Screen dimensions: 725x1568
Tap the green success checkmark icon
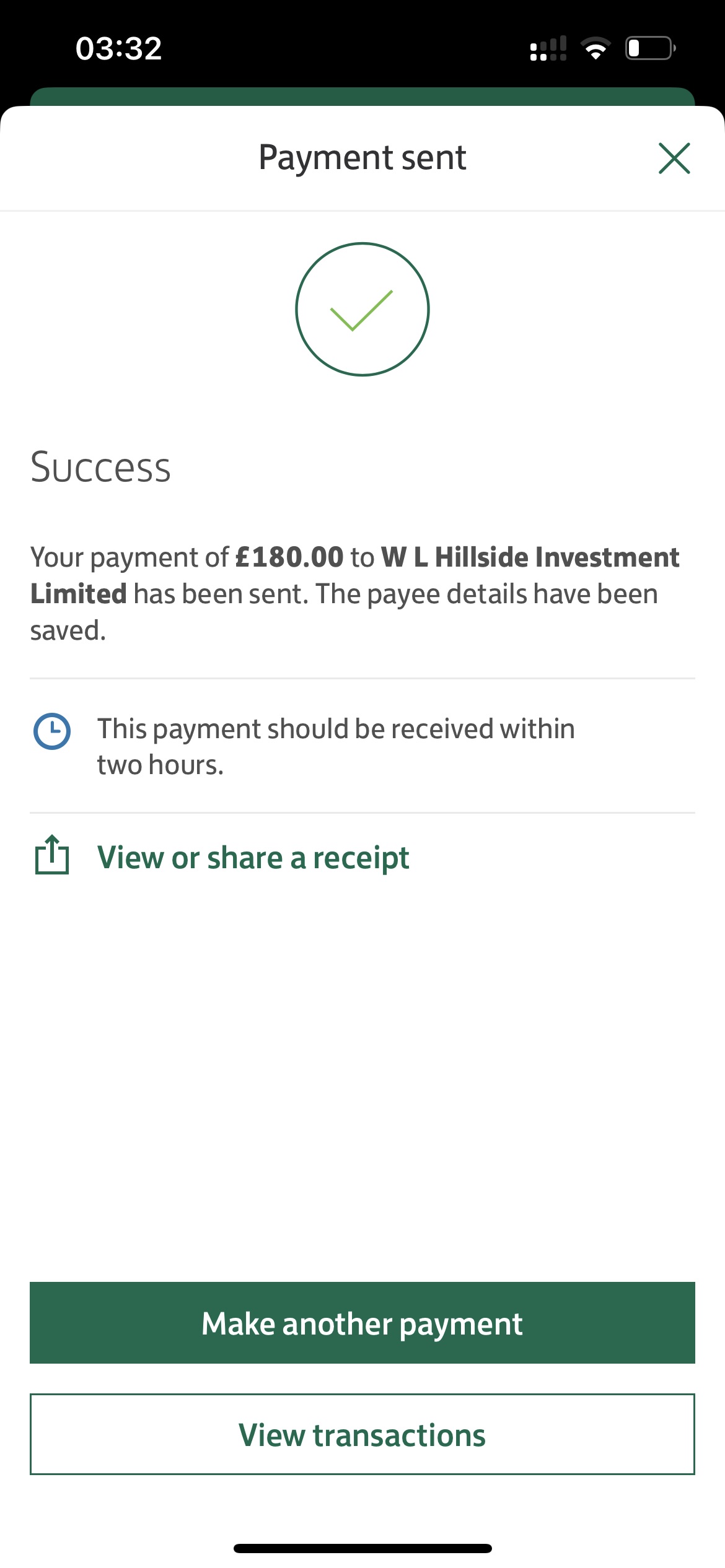pyautogui.click(x=362, y=309)
